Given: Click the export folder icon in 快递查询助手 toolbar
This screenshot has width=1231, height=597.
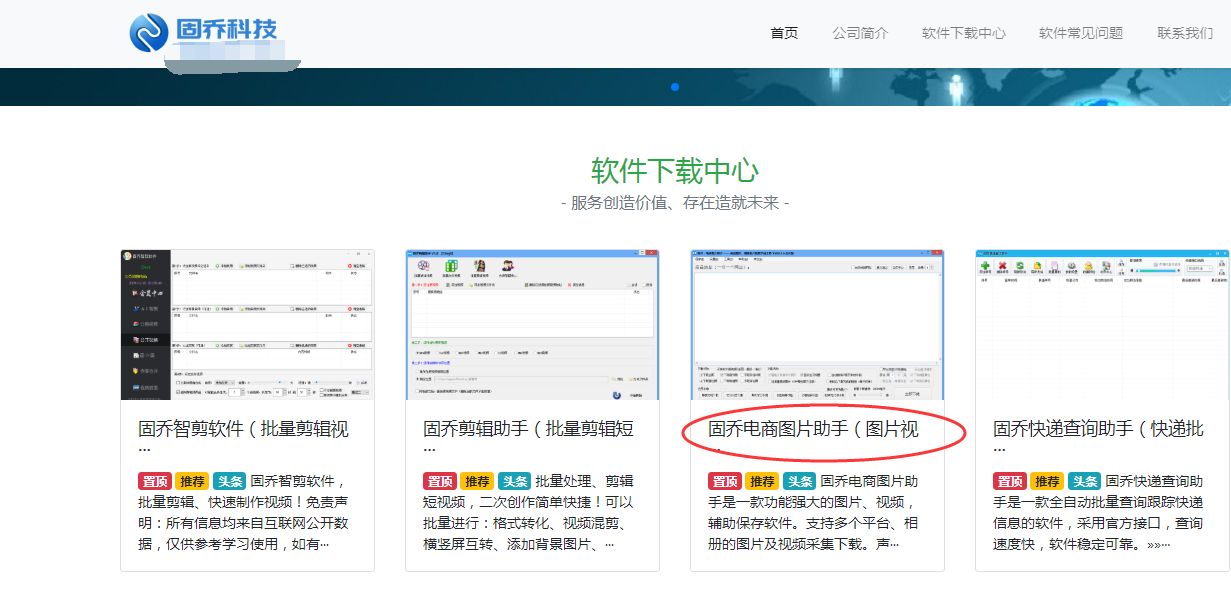Looking at the screenshot, I should coord(1037,265).
